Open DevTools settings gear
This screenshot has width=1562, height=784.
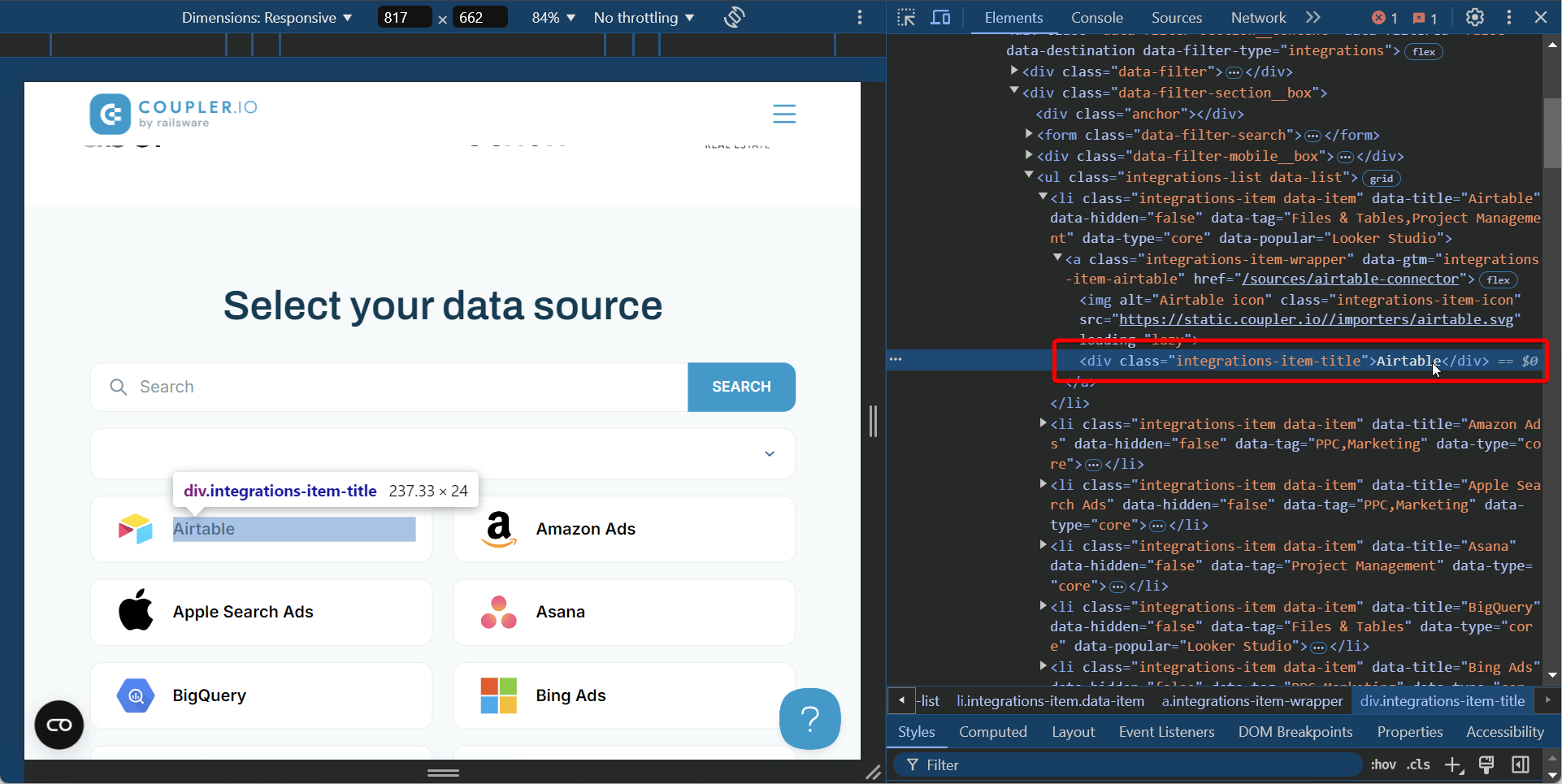1474,17
